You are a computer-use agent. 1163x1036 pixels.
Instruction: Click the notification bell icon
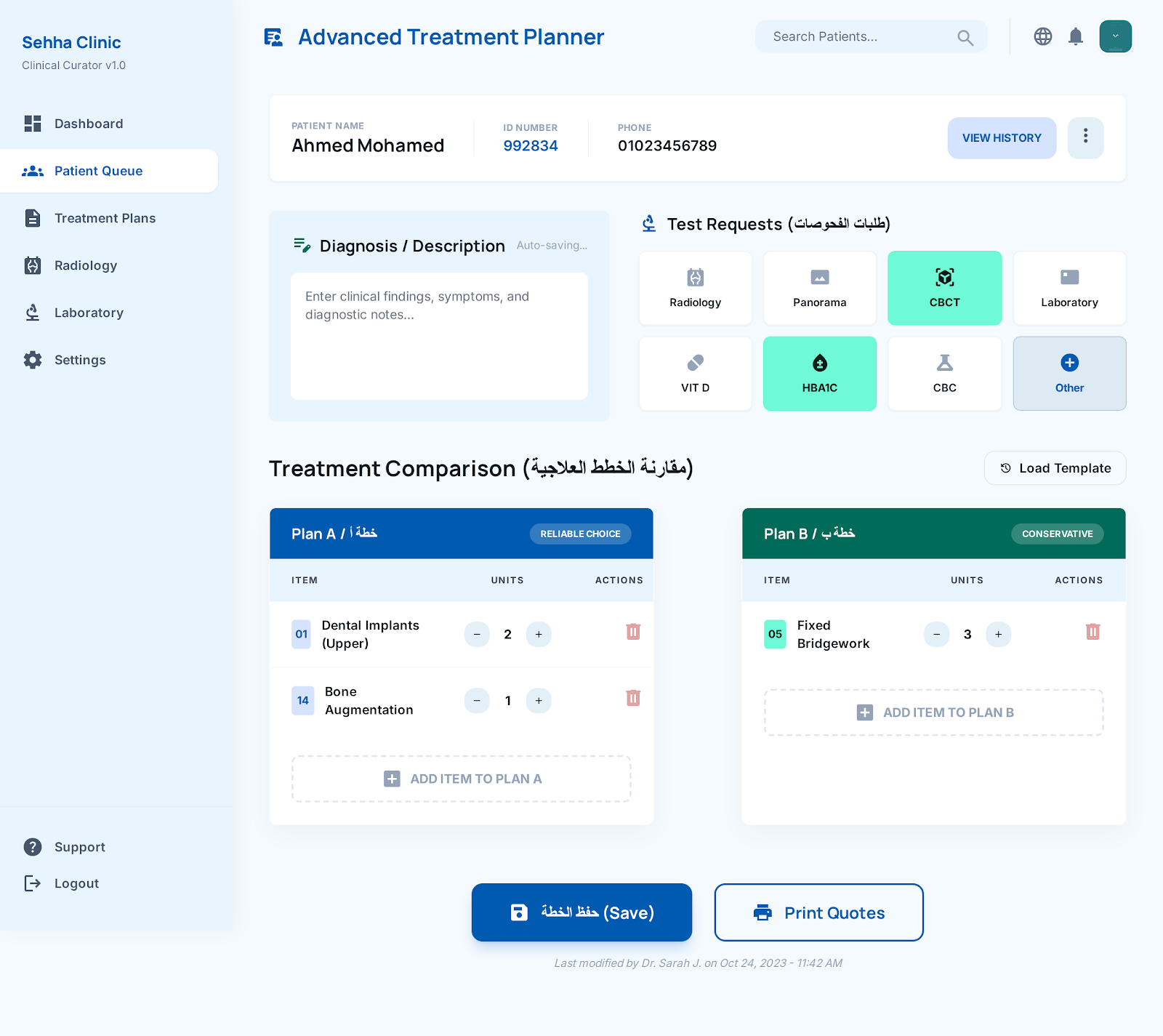(x=1076, y=36)
